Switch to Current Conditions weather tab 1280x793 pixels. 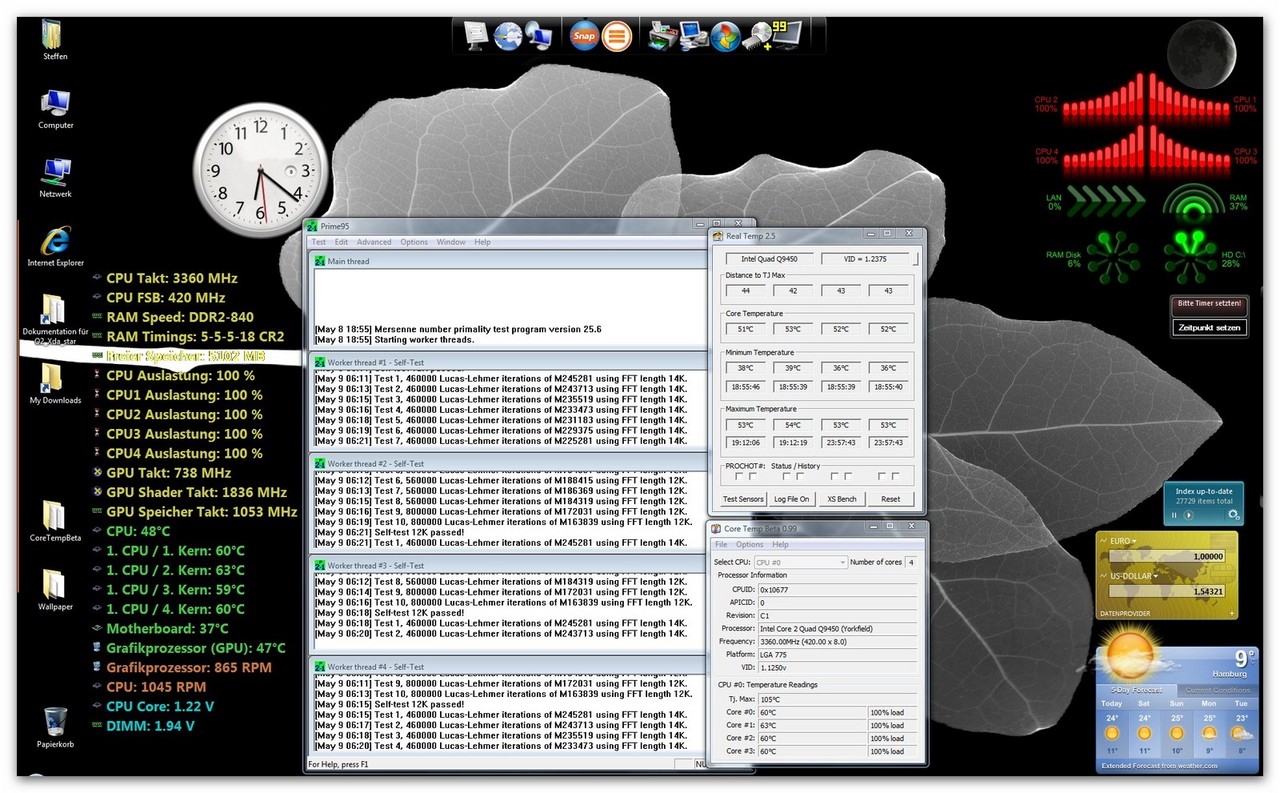1217,690
